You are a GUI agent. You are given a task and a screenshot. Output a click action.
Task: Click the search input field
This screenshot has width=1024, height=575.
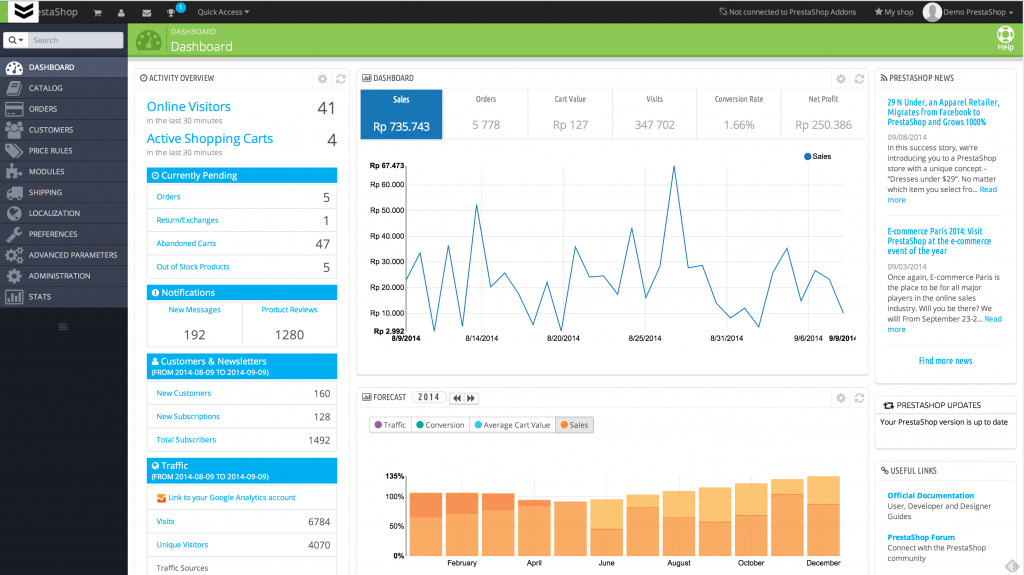(x=75, y=41)
